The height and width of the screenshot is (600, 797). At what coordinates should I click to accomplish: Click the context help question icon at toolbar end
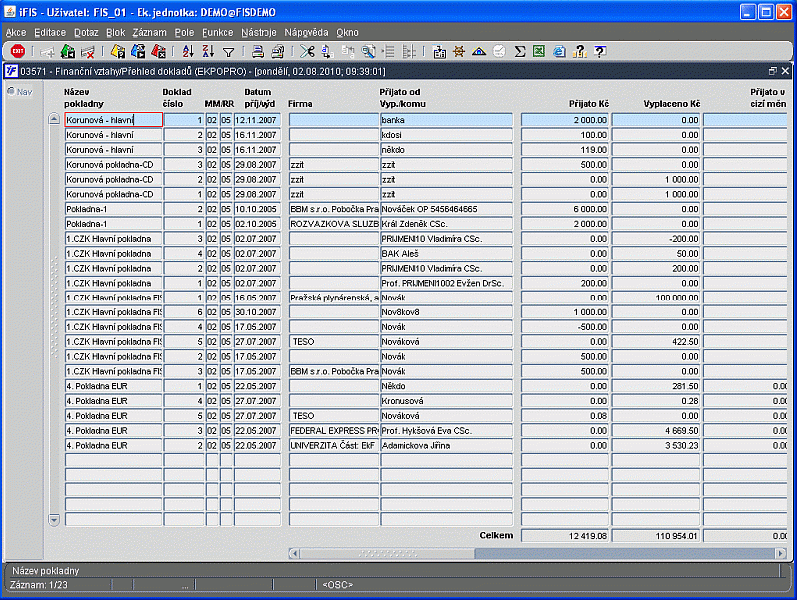tap(600, 51)
